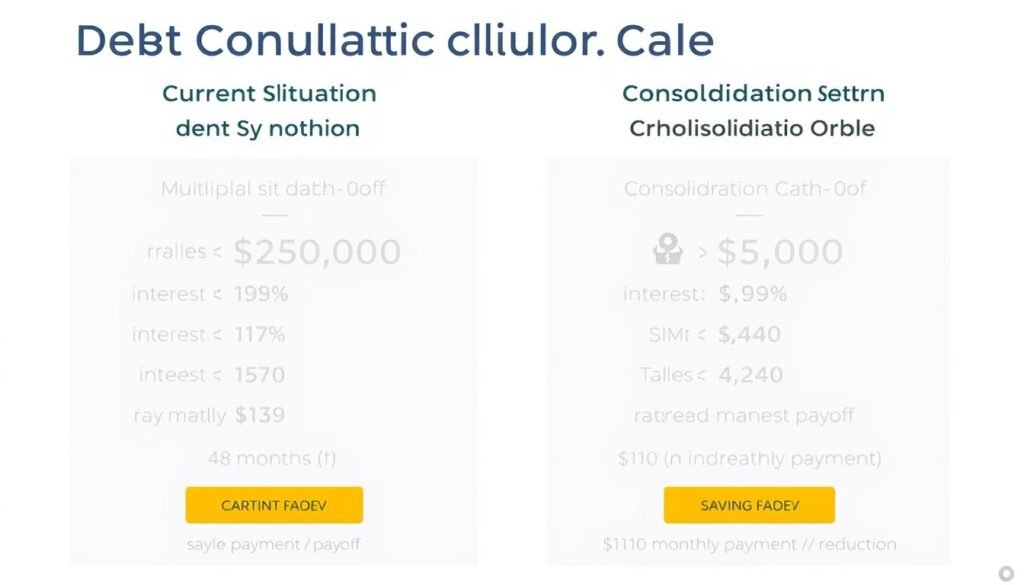Image resolution: width=1024 pixels, height=585 pixels.
Task: Select the 48 months (f) term indicator
Action: pyautogui.click(x=274, y=458)
